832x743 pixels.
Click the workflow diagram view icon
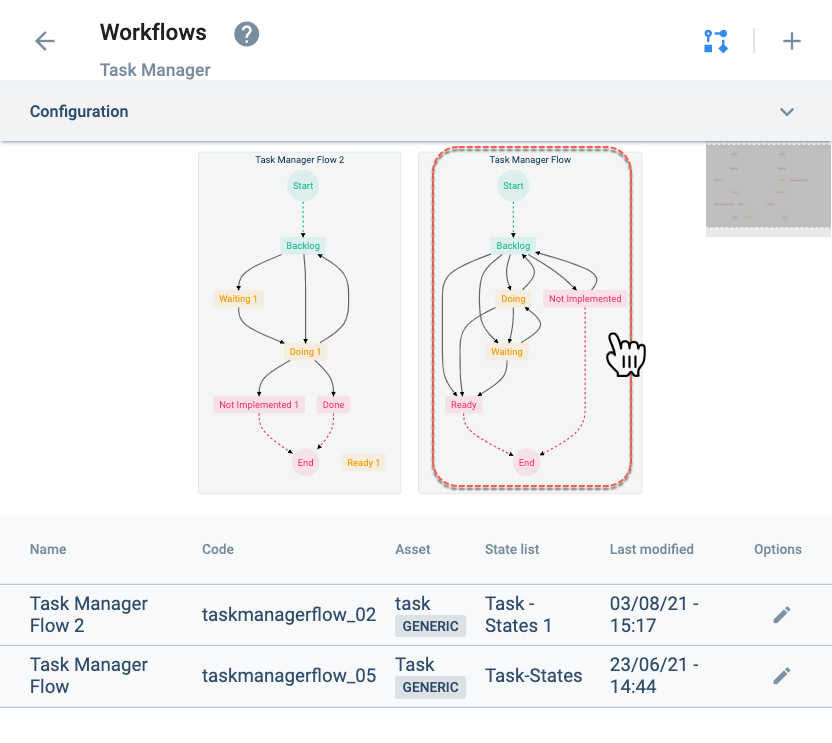pyautogui.click(x=716, y=41)
